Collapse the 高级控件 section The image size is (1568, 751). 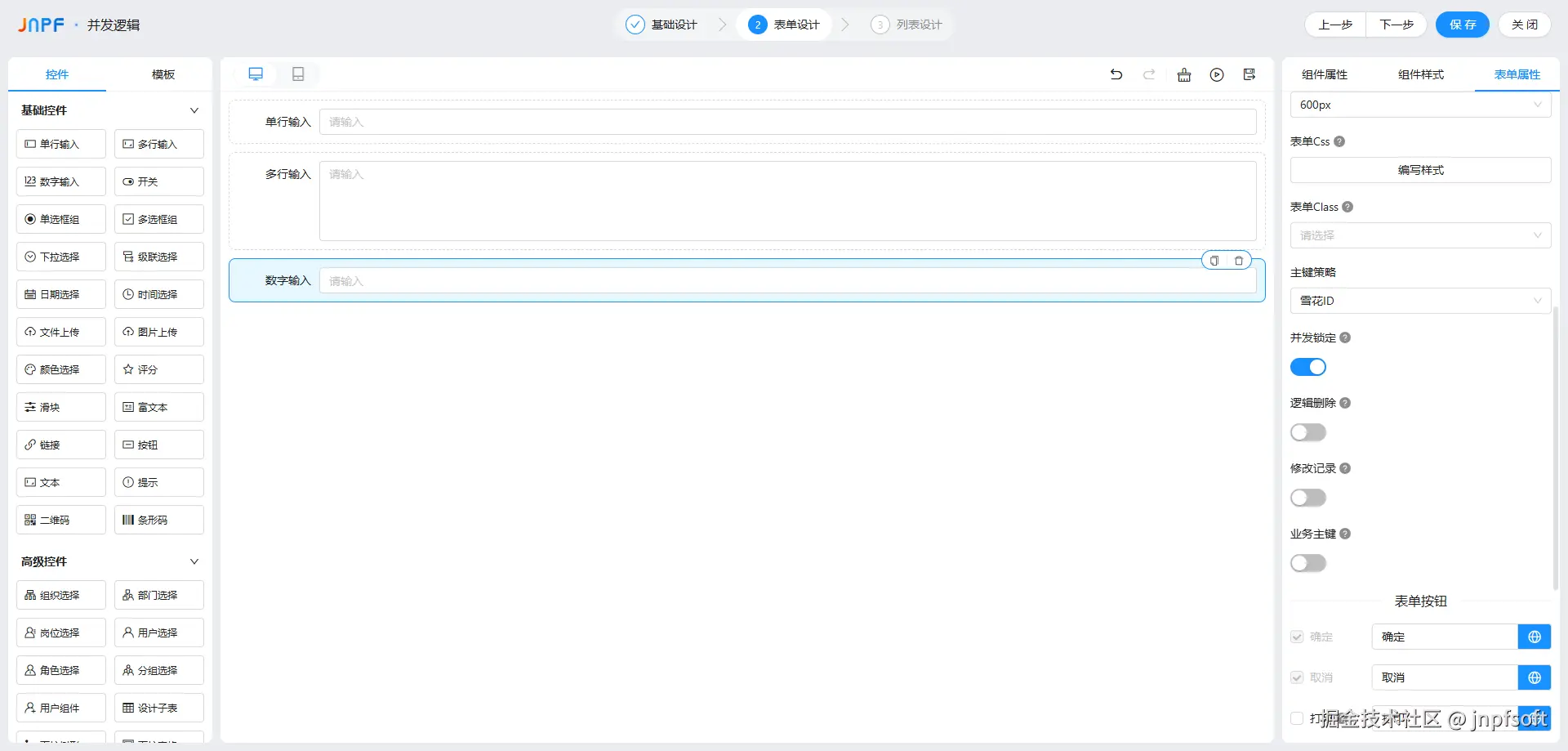pos(194,561)
